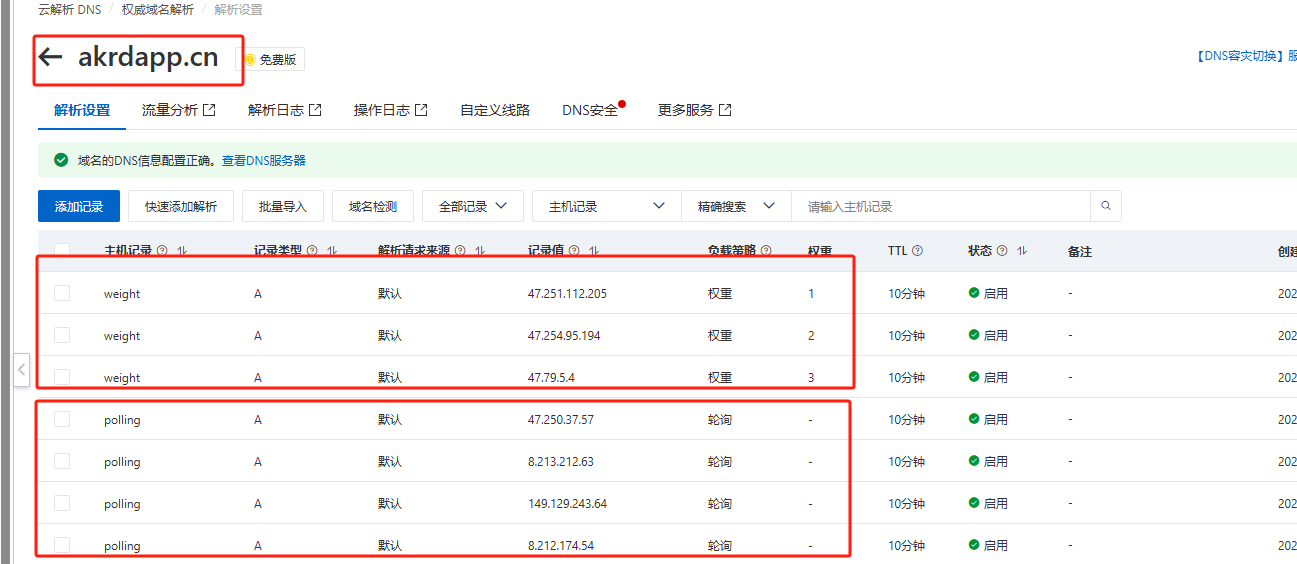1297x564 pixels.
Task: Expand the 全部记录 filter dropdown
Action: coord(473,206)
